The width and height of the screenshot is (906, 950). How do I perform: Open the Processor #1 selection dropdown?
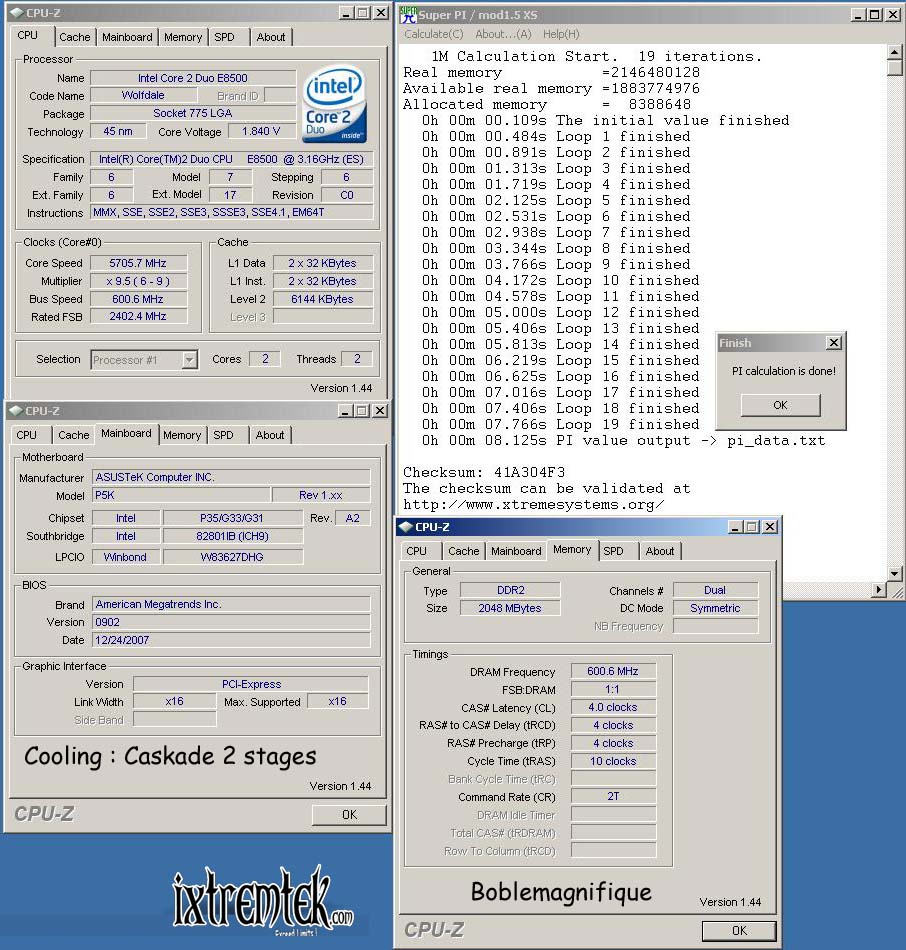[190, 360]
